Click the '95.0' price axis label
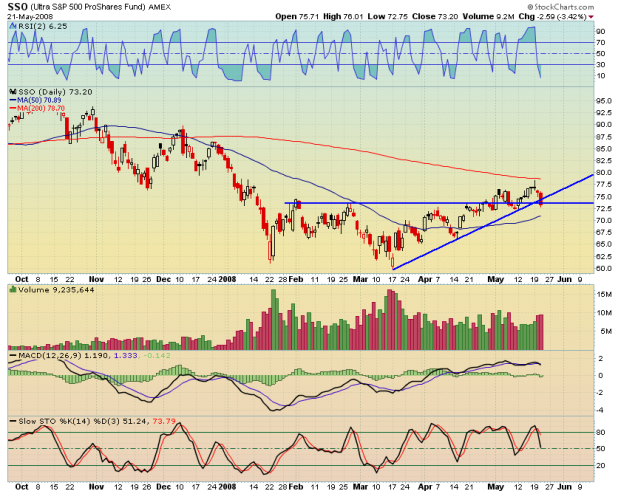 (604, 101)
